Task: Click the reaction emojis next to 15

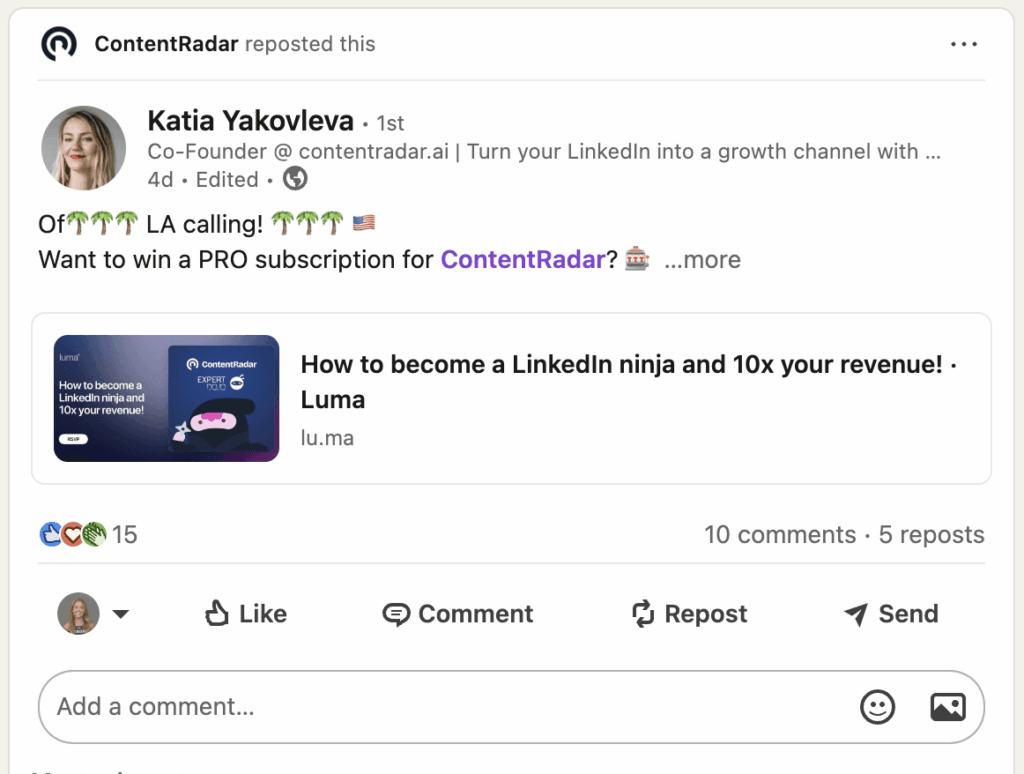Action: [x=73, y=535]
